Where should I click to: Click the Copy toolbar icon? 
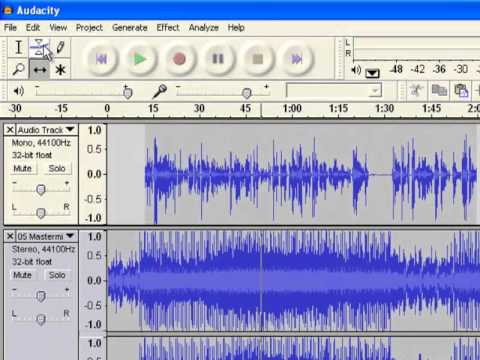(x=439, y=90)
